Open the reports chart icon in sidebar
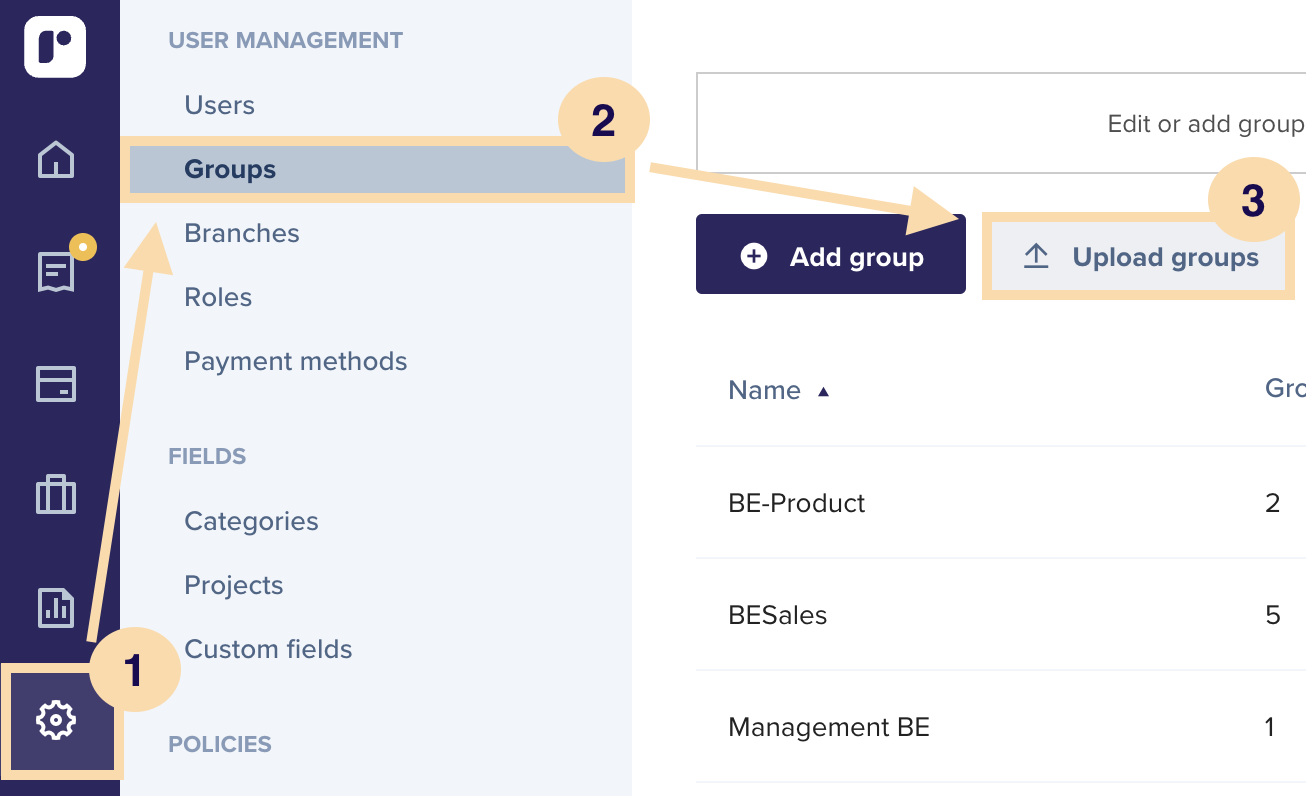 (56, 606)
